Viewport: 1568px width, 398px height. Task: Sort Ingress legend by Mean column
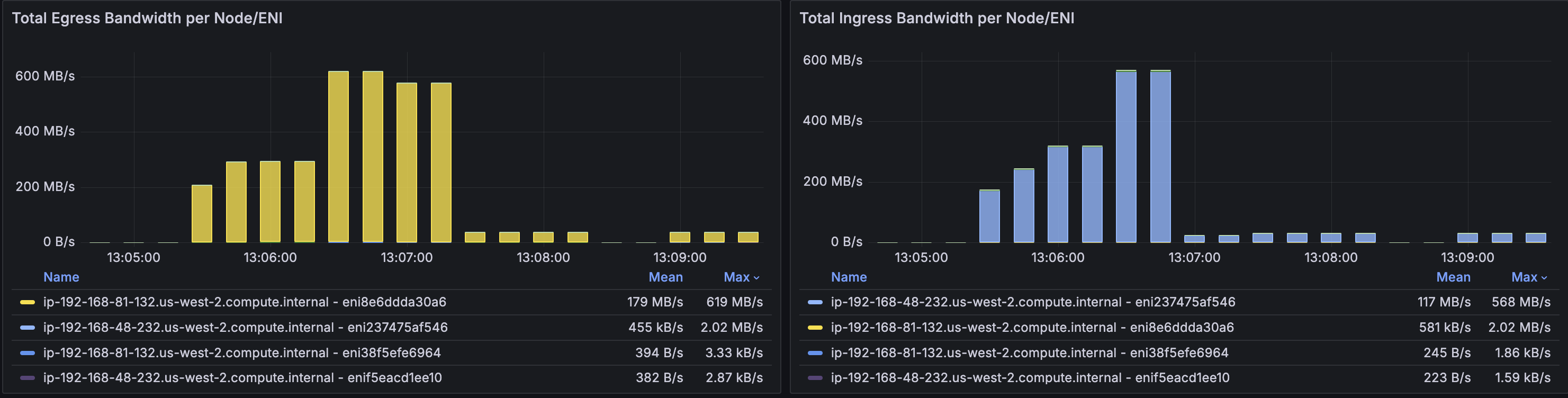click(x=1453, y=277)
